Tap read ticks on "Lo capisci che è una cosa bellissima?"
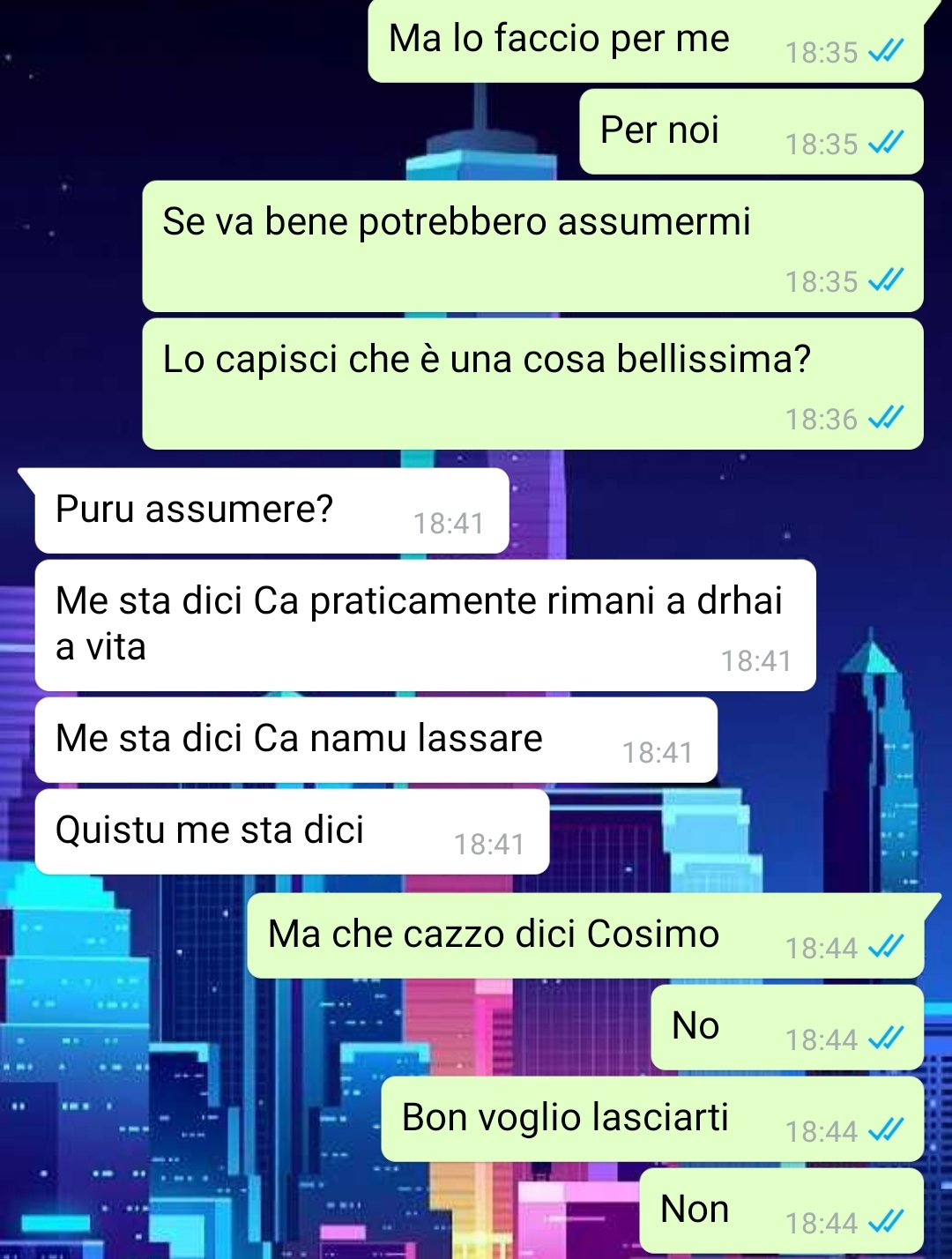Screen dimensions: 952x1259 click(x=886, y=418)
